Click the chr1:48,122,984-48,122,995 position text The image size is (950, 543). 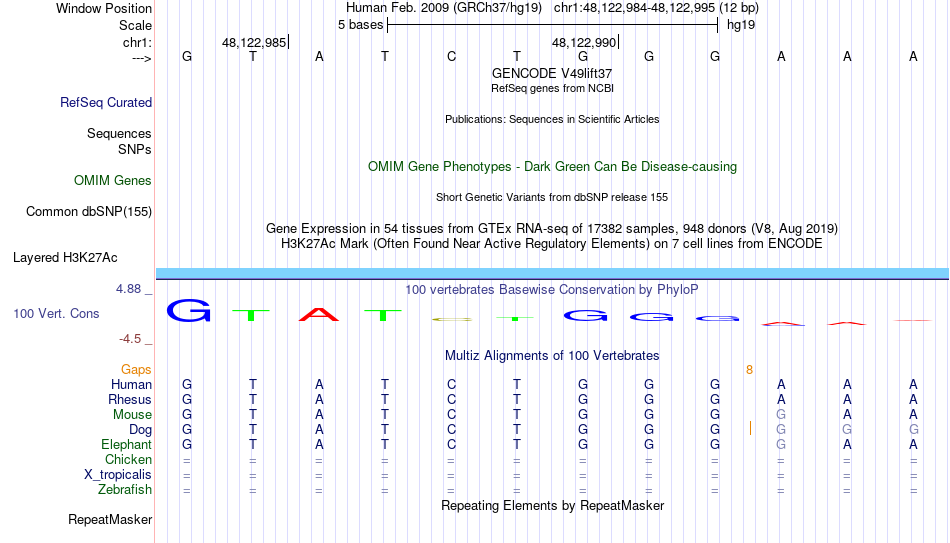[634, 8]
